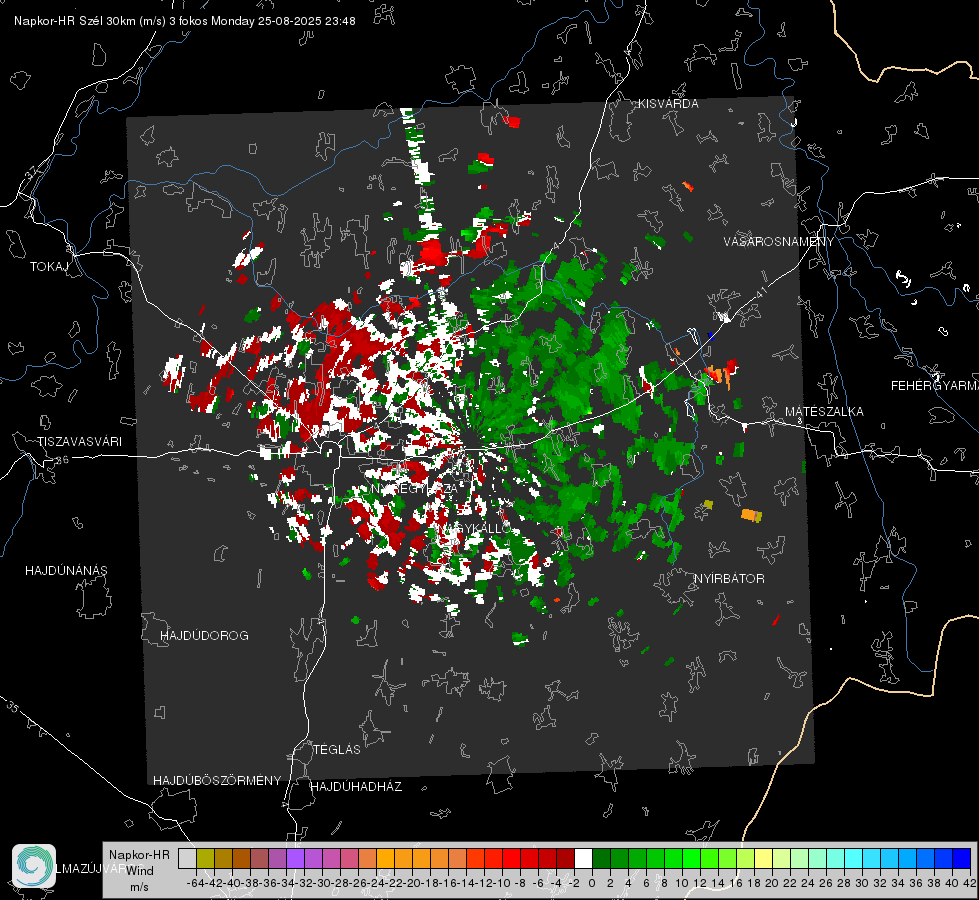Screen dimensions: 979x900
Task: Select the gray leftmost legend swatch
Action: [x=187, y=858]
